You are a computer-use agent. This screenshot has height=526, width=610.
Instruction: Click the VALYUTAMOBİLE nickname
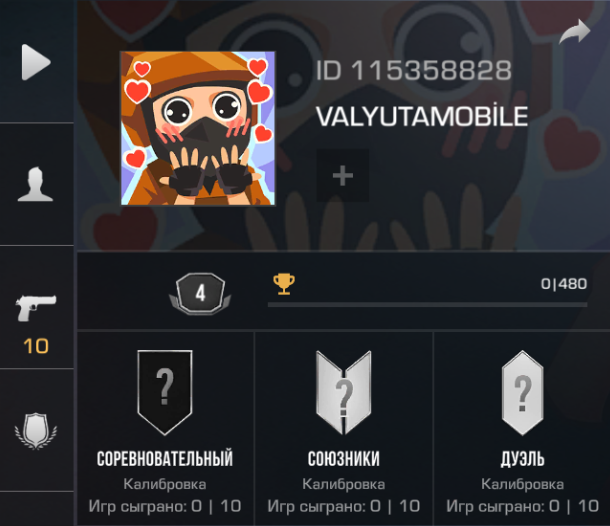coord(422,116)
